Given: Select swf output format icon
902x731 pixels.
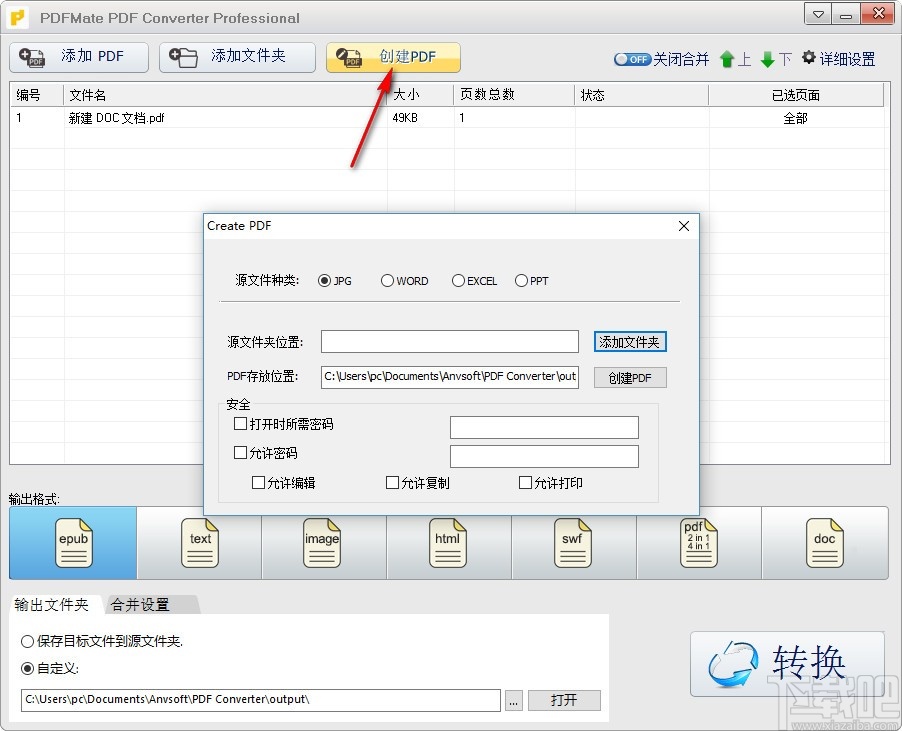Looking at the screenshot, I should [572, 543].
